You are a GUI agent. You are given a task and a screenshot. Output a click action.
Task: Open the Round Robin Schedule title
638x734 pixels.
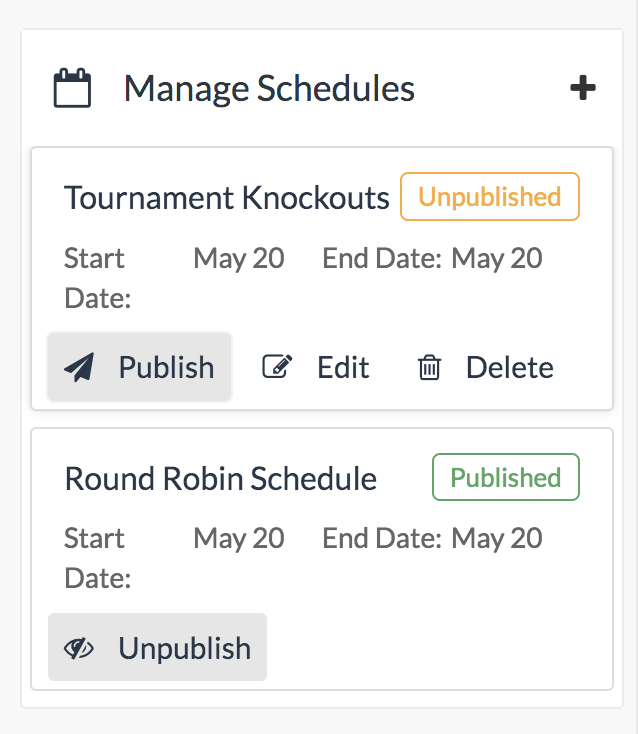coord(220,478)
